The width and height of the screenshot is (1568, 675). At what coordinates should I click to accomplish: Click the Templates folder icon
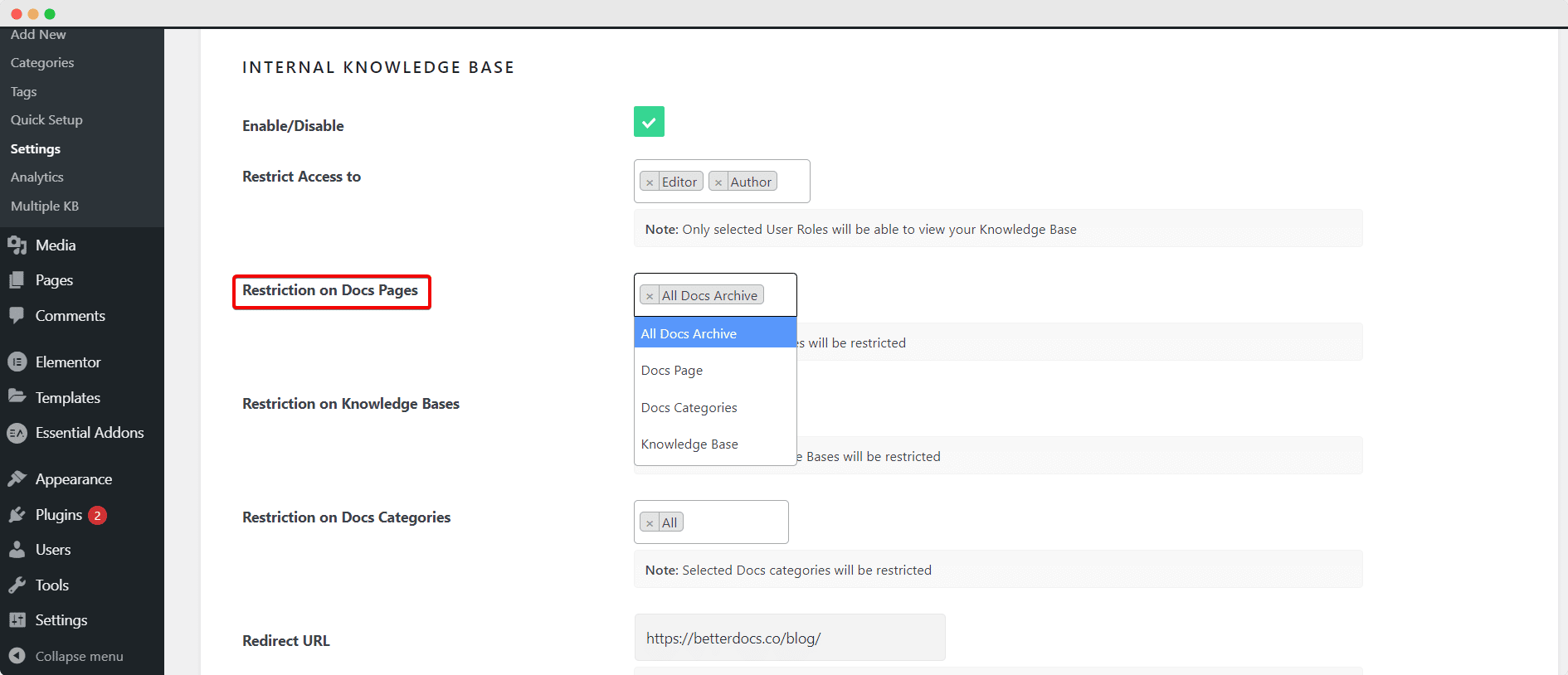17,397
